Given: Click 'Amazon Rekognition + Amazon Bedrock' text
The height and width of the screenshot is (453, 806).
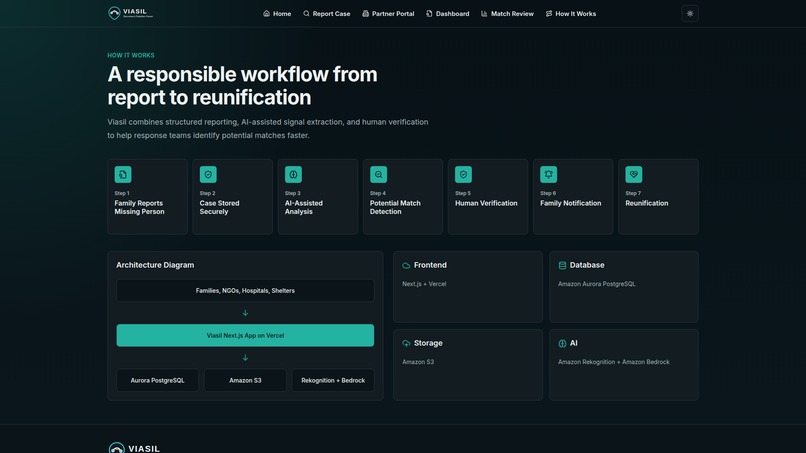Looking at the screenshot, I should click(x=614, y=362).
